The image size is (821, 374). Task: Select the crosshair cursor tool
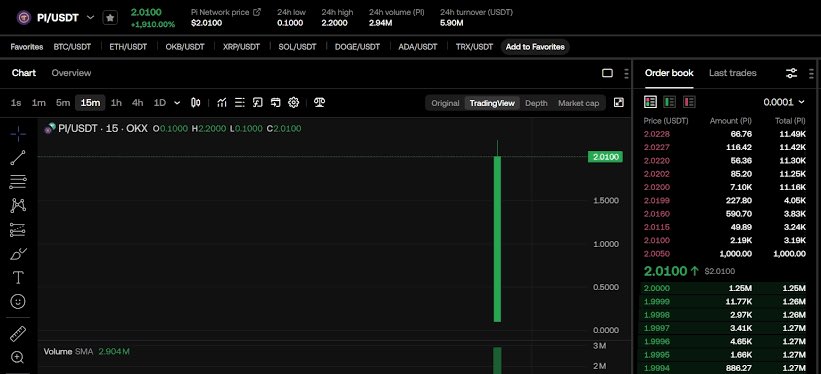click(x=18, y=134)
